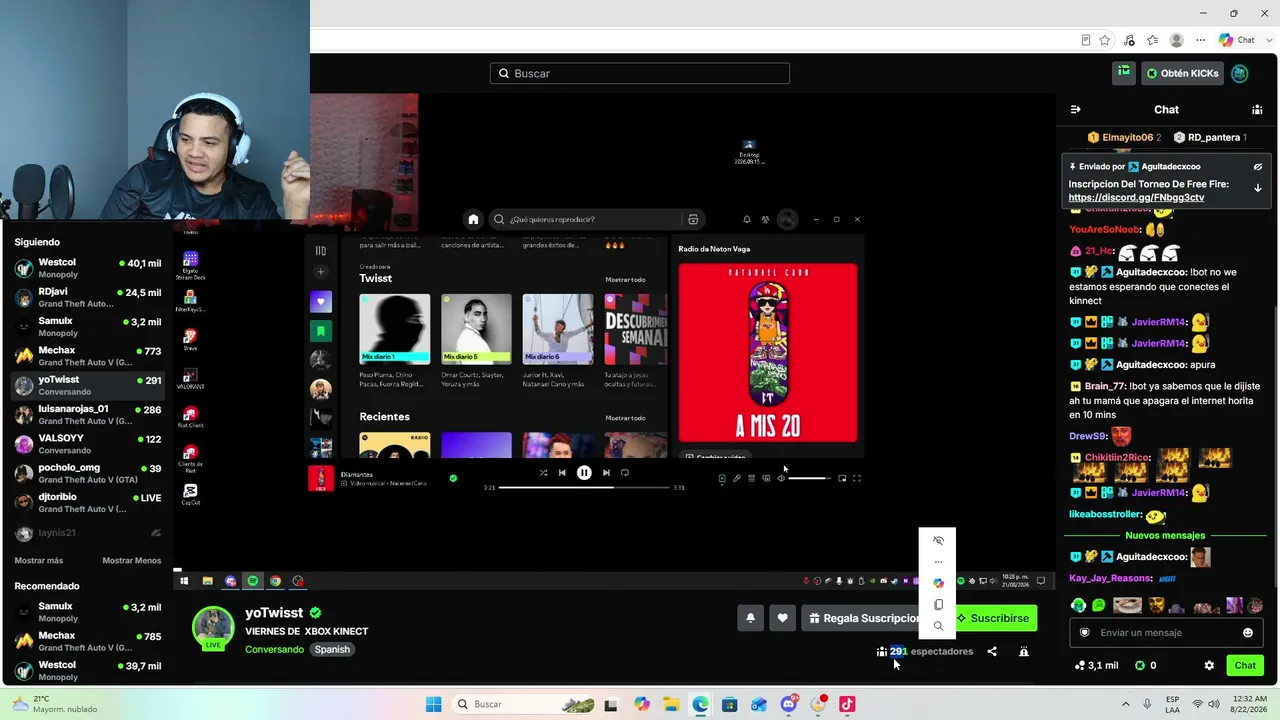The width and height of the screenshot is (1280, 720).
Task: Open Mix diario 6 playlist cover
Action: tap(558, 329)
